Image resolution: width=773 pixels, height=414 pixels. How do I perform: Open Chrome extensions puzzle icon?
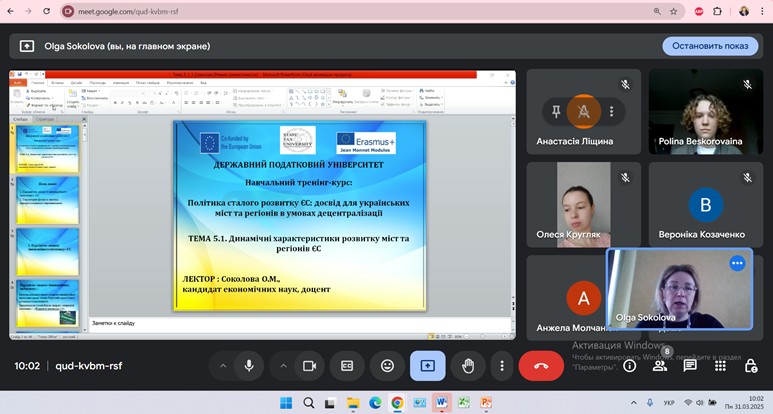tap(717, 11)
